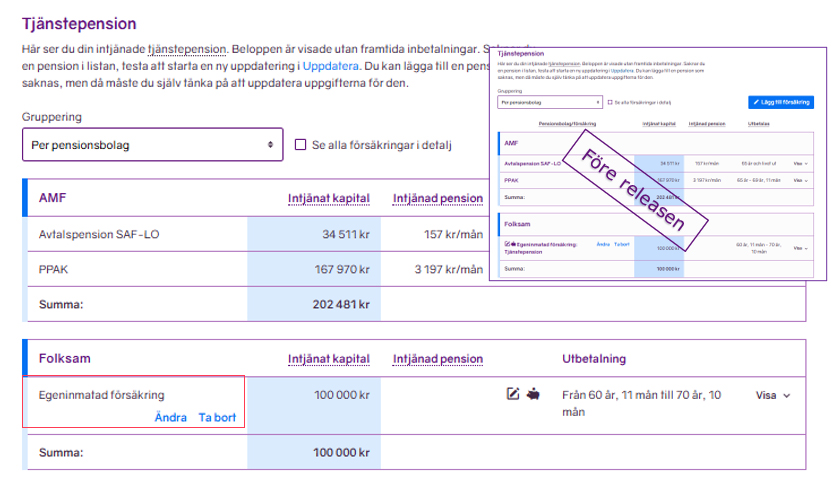Click the piggy bank icon in Folksam row
This screenshot has height=485, width=837.
(x=535, y=394)
